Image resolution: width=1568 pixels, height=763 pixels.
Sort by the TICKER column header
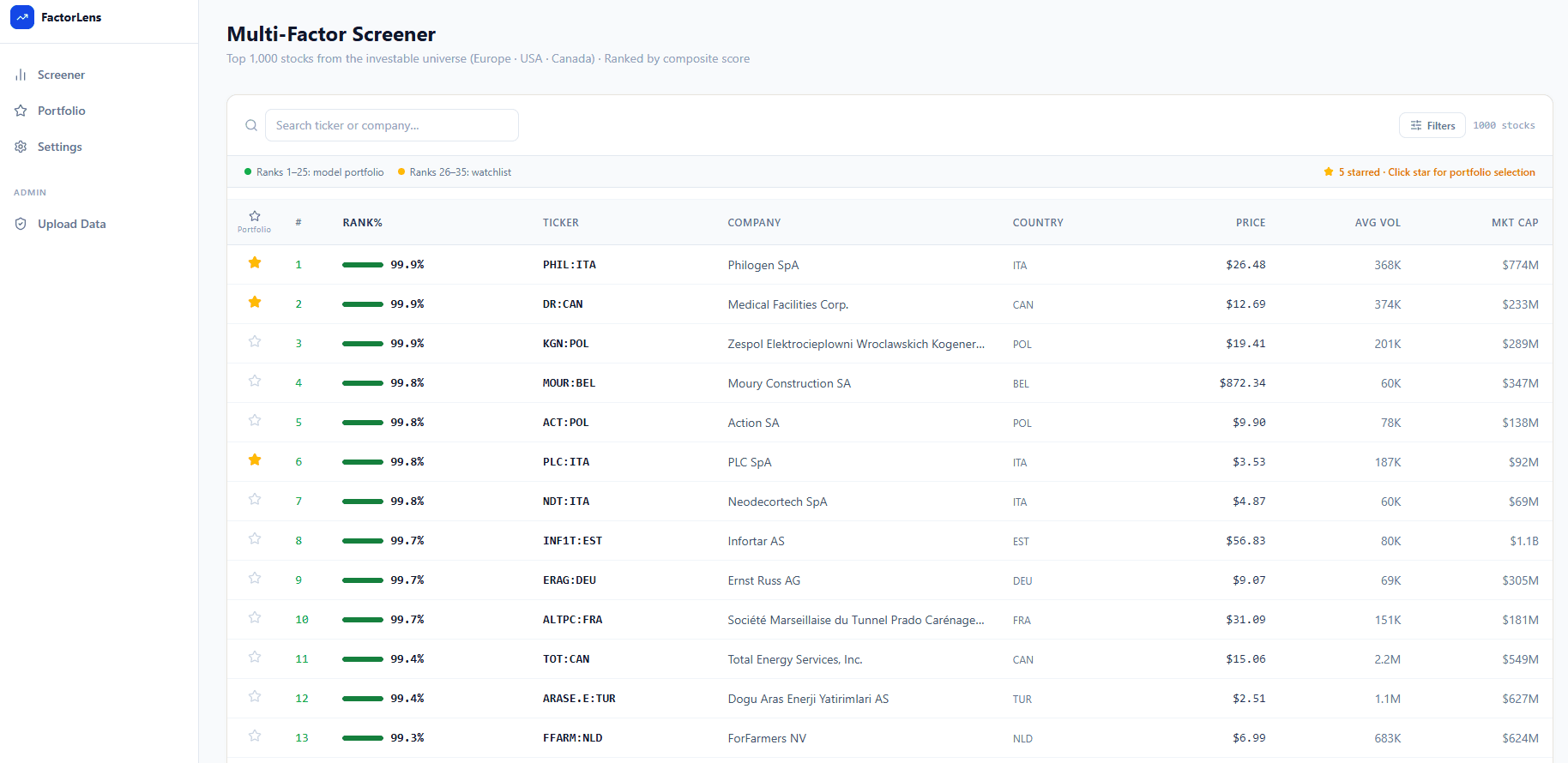561,223
